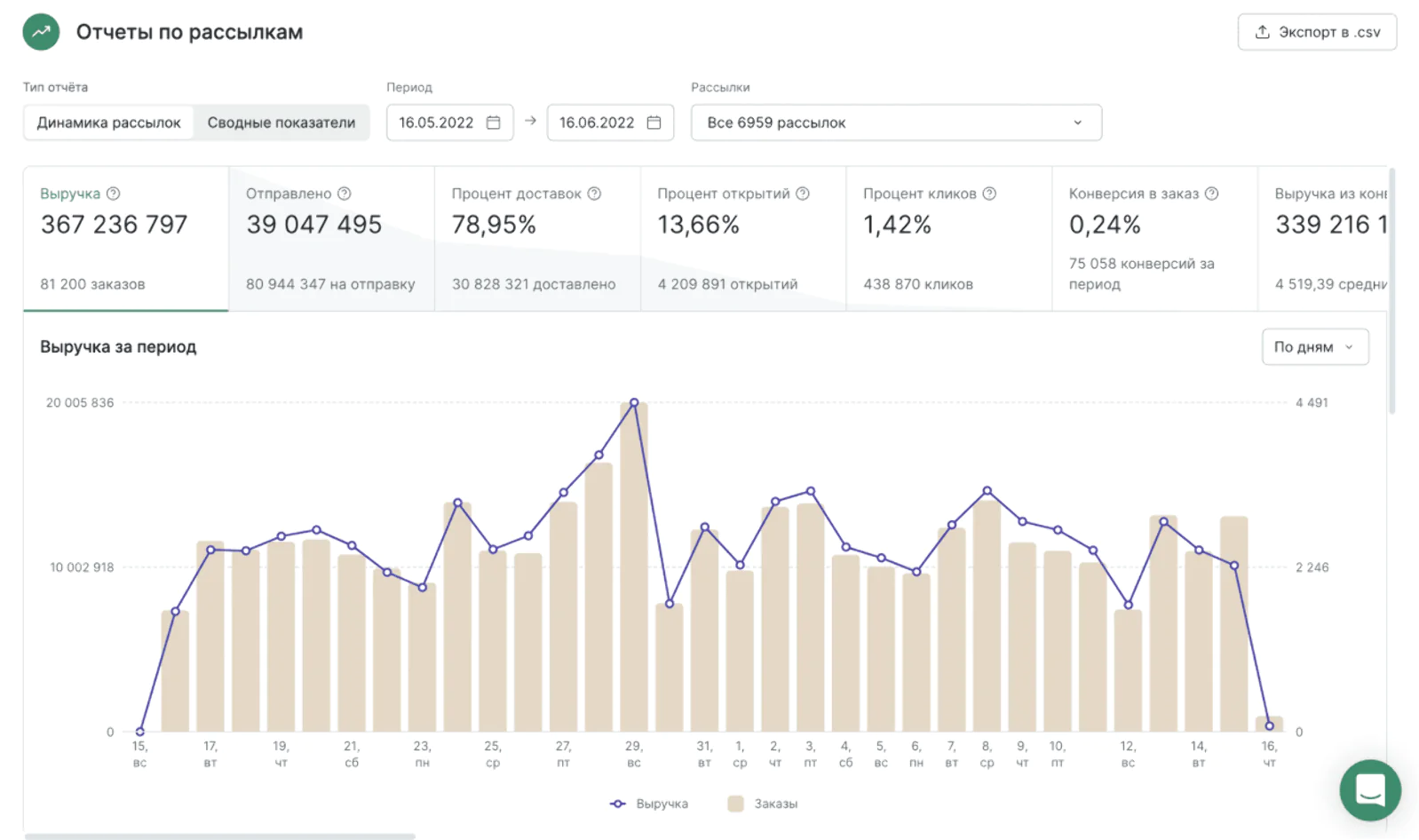Click the orders bar for 8 ср
This screenshot has width=1419, height=840.
(987, 616)
